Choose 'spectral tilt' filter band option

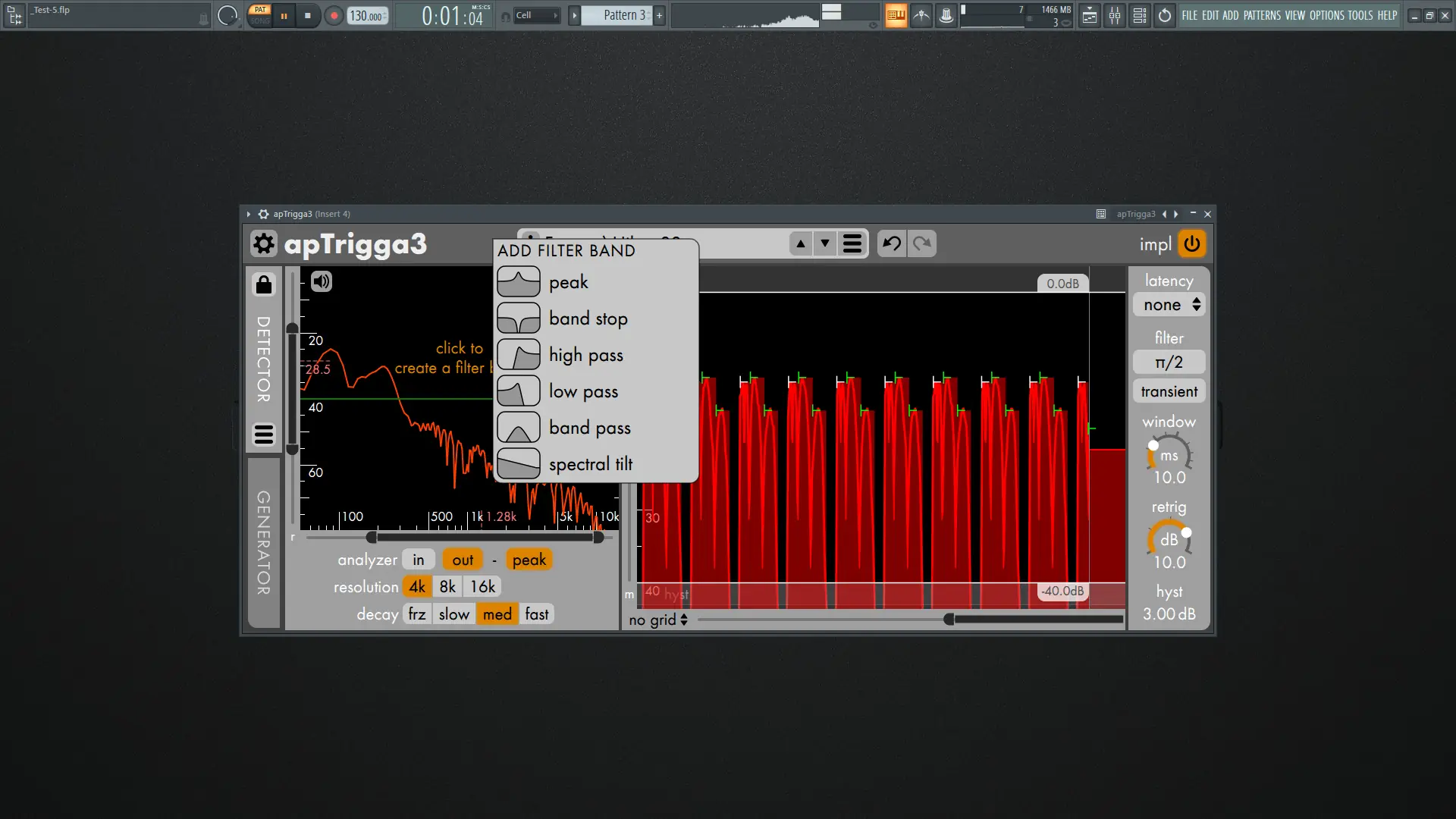[590, 464]
